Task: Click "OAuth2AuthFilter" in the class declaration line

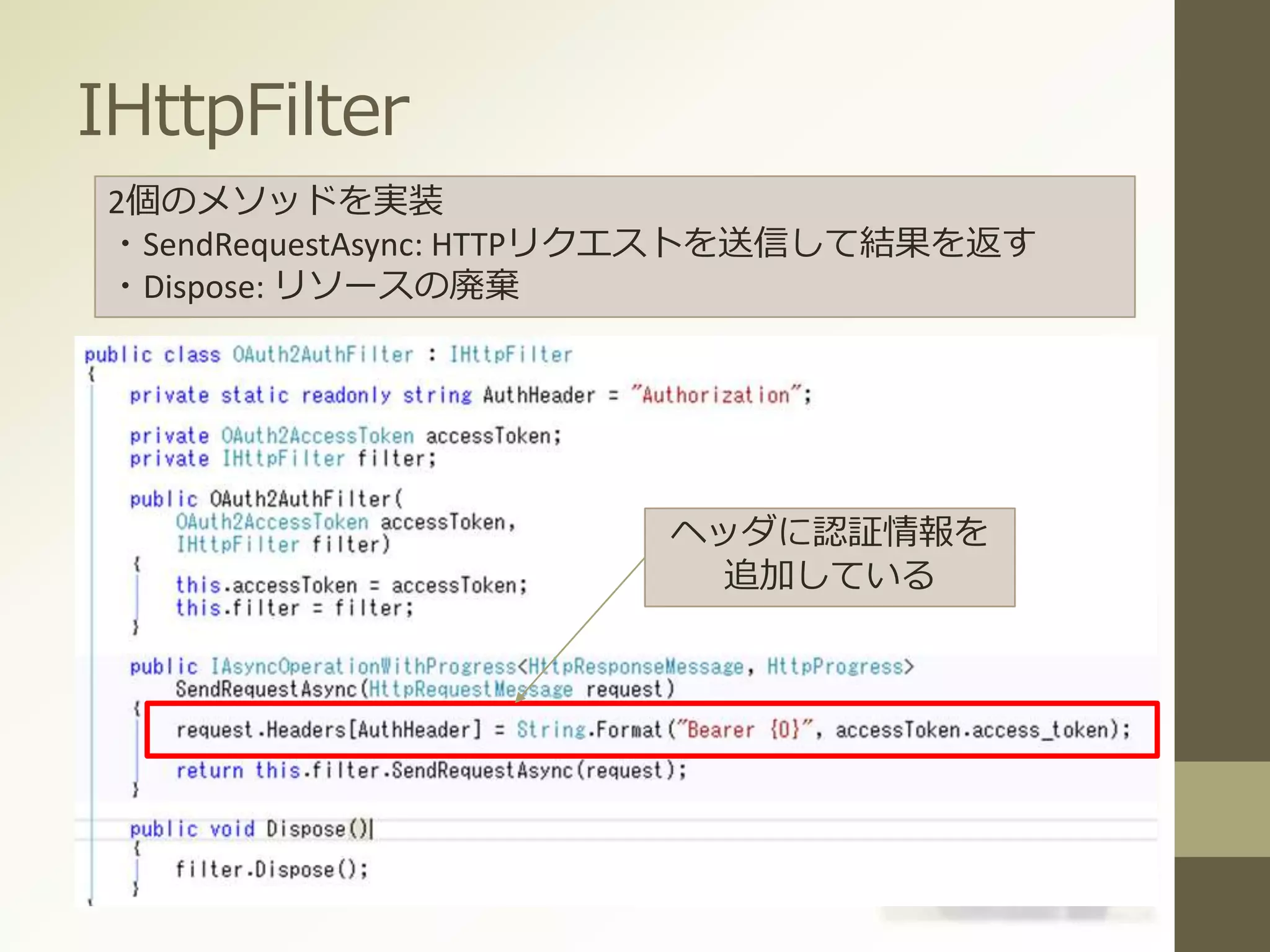Action: [x=322, y=355]
